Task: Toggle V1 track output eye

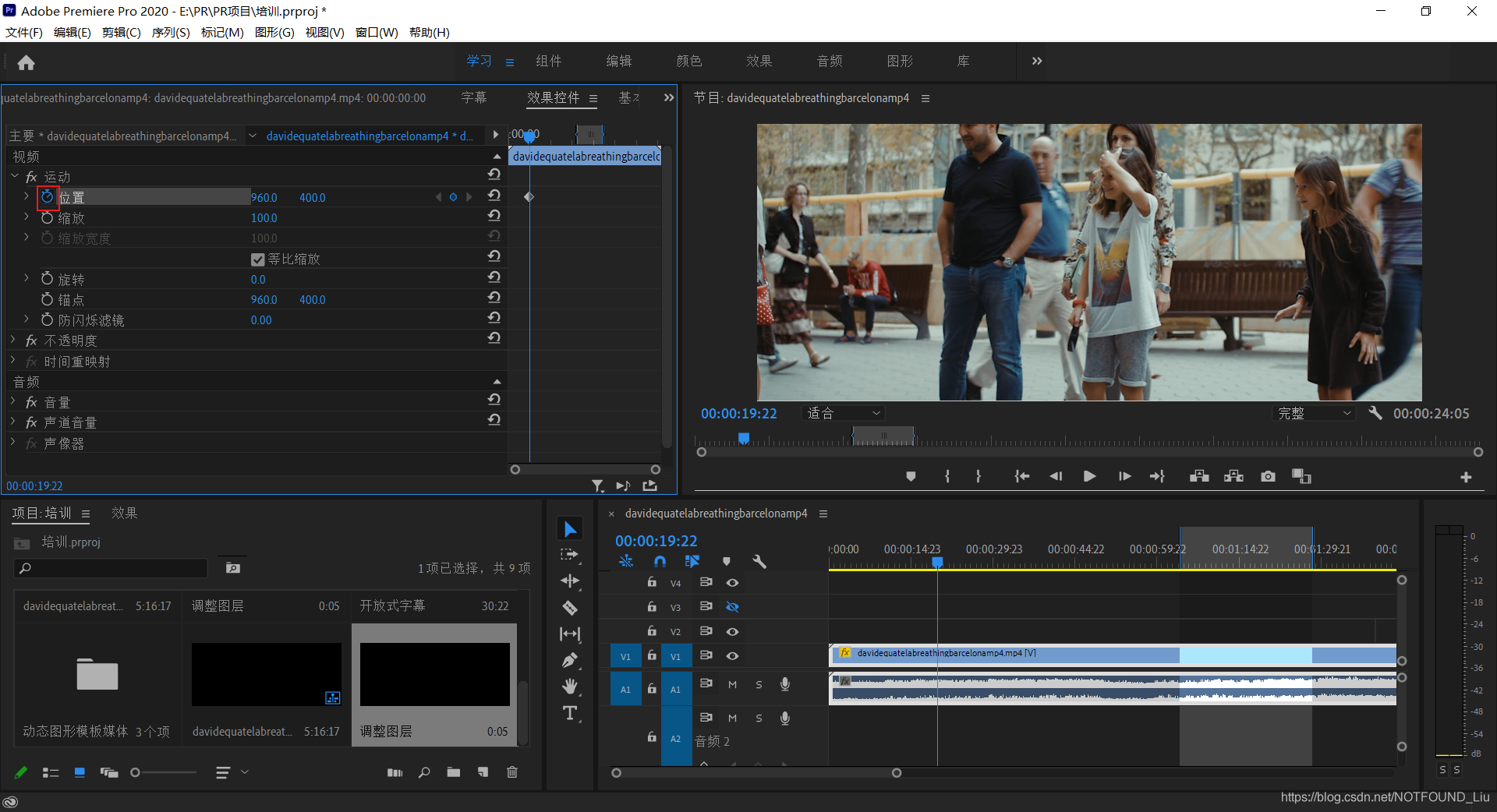Action: point(732,655)
